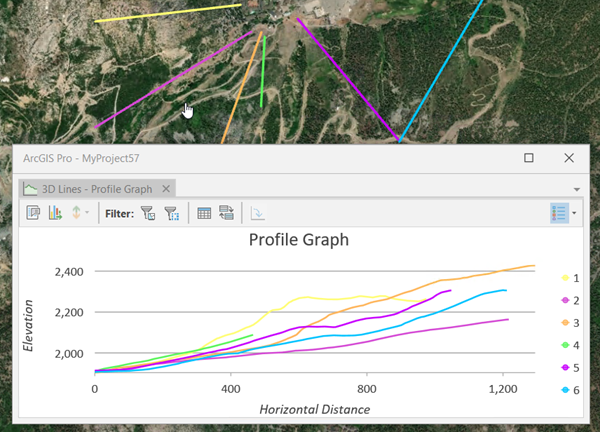The width and height of the screenshot is (600, 432).
Task: Click legend entry for series 3
Action: pos(576,323)
